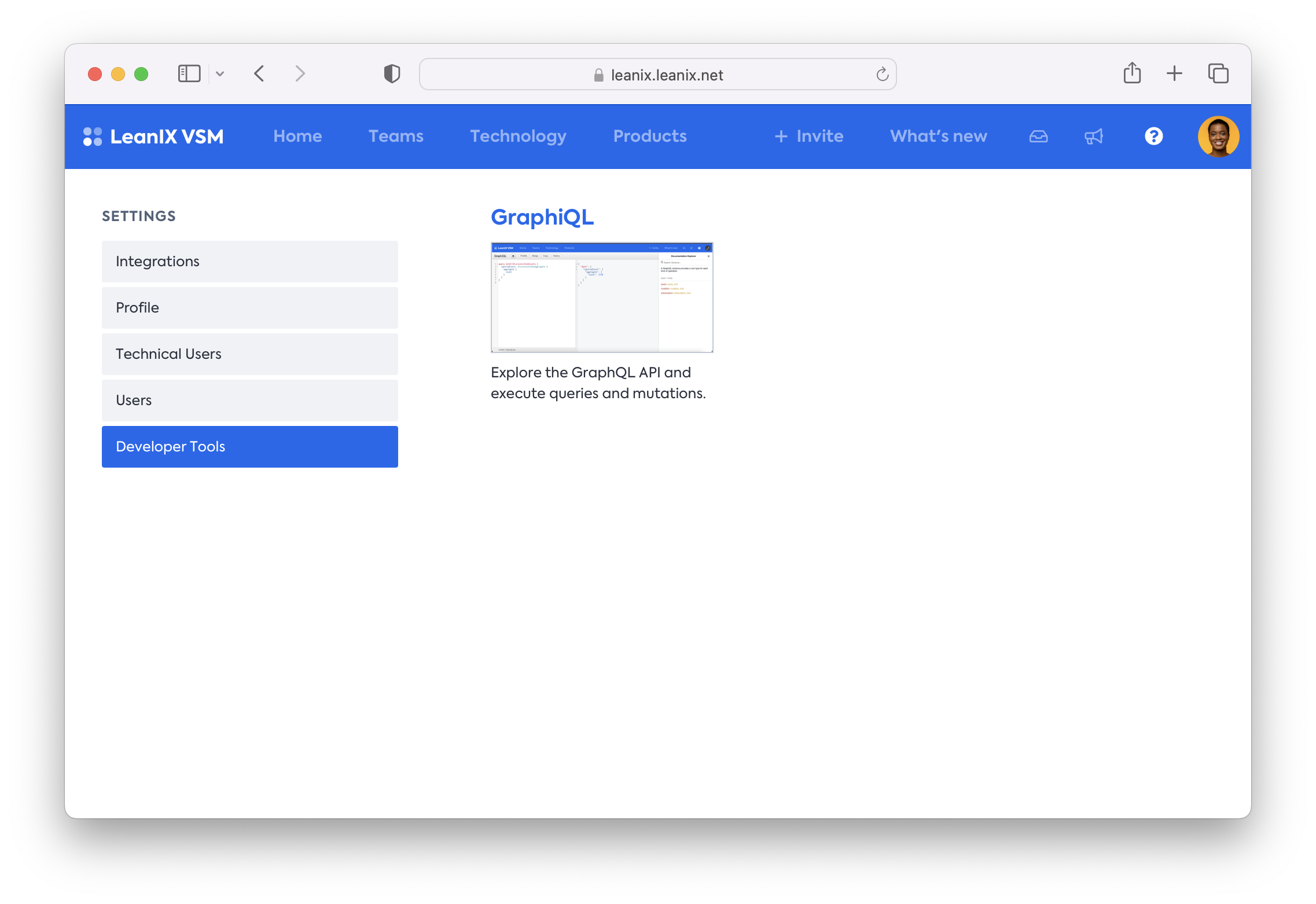Toggle the Safari sidebar icon

pyautogui.click(x=189, y=74)
